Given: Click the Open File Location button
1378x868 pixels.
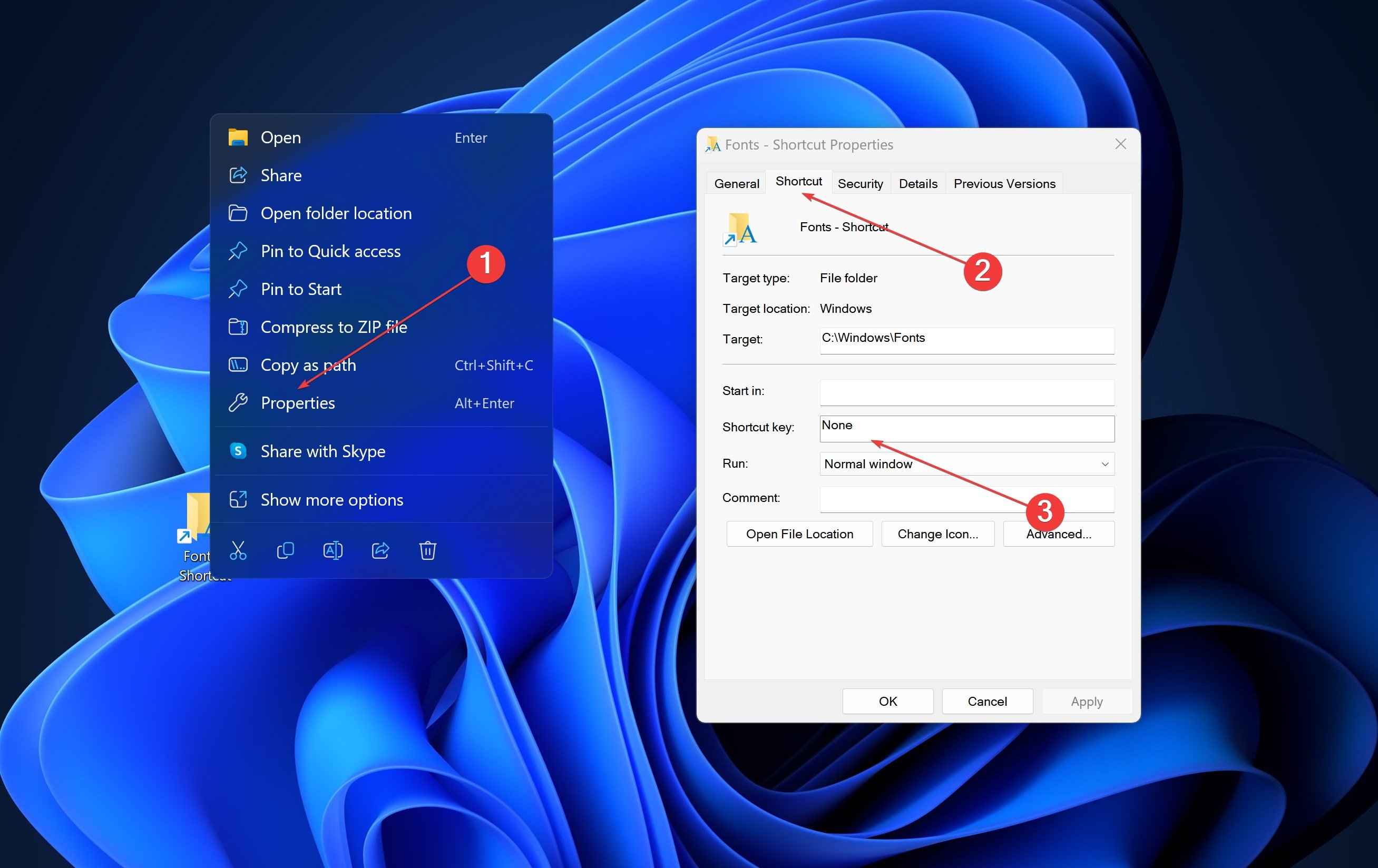Looking at the screenshot, I should point(799,534).
